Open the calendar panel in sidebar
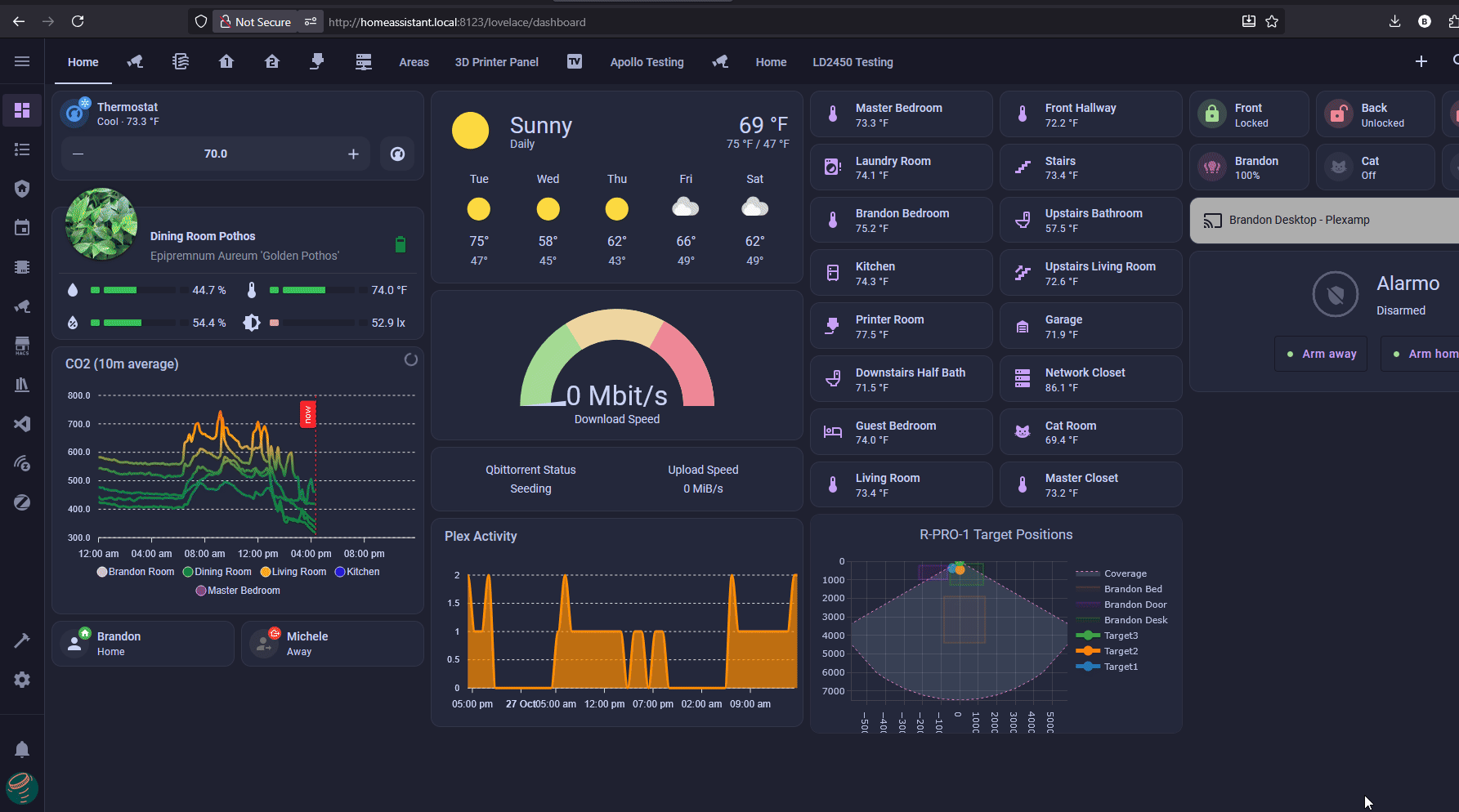The image size is (1459, 812). tap(22, 228)
